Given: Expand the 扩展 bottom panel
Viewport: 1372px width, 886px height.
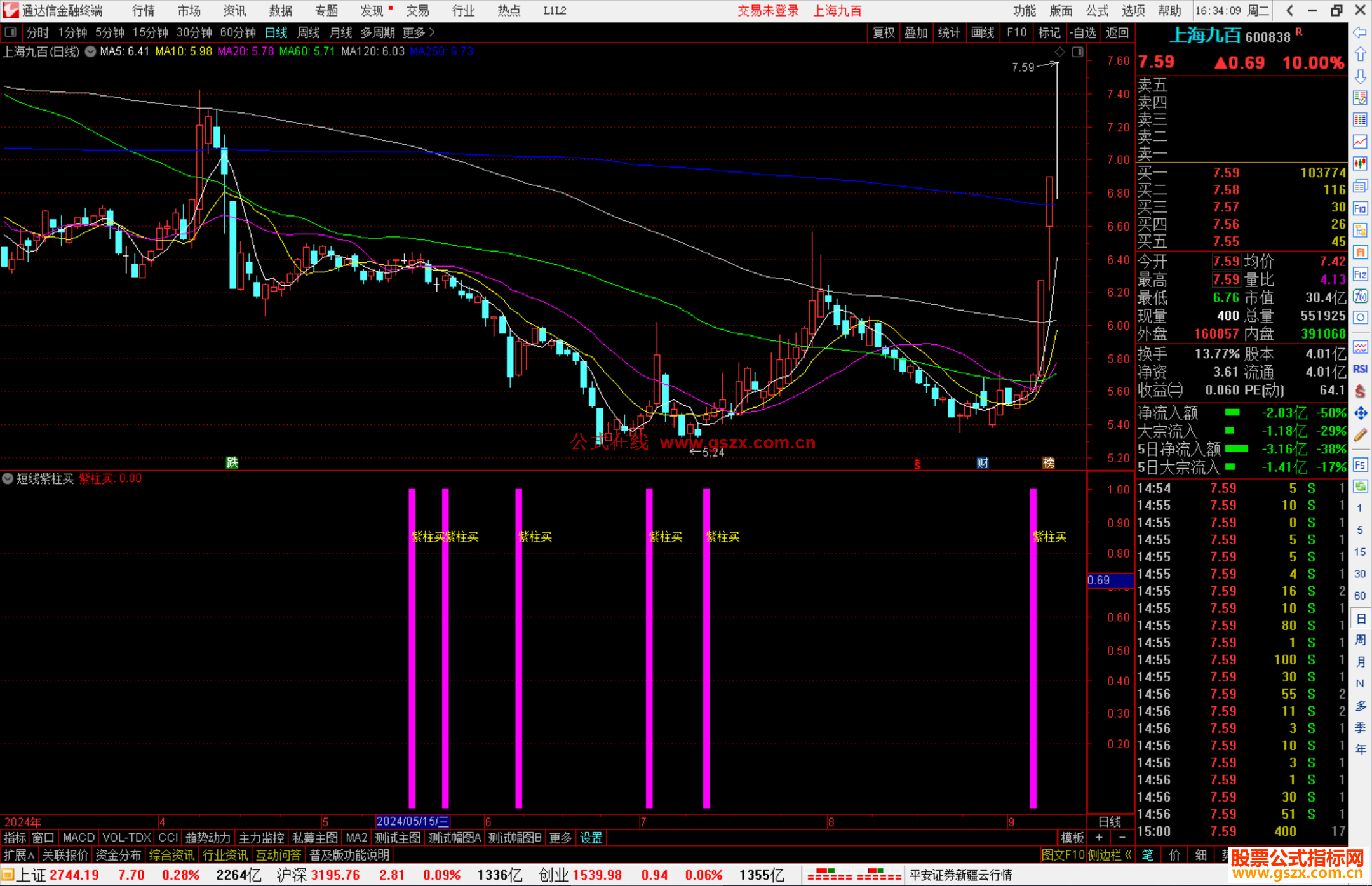Looking at the screenshot, I should 19,855.
